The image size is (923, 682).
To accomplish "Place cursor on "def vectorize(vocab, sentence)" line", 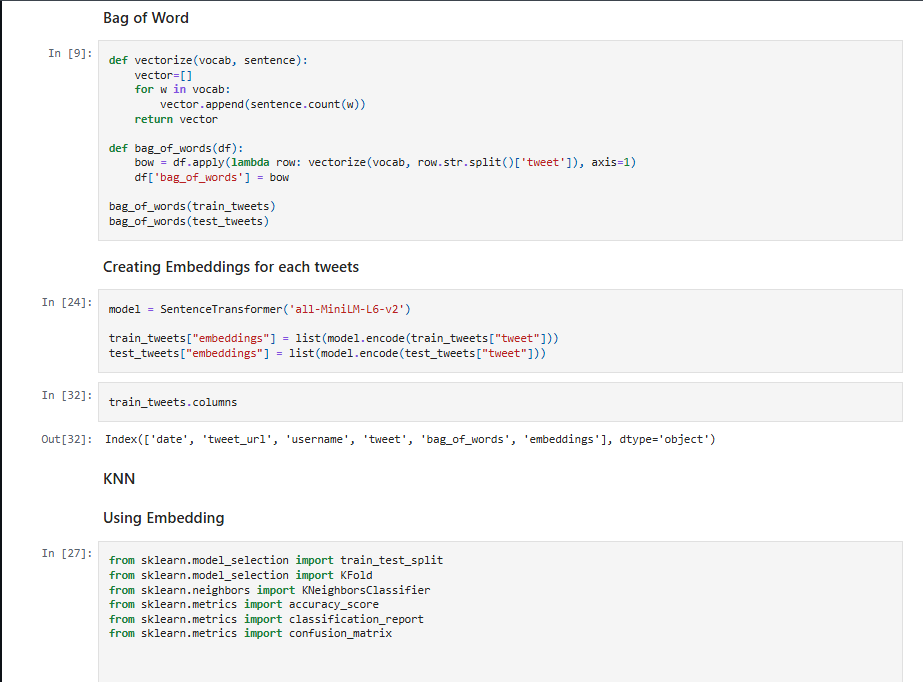I will tap(208, 60).
